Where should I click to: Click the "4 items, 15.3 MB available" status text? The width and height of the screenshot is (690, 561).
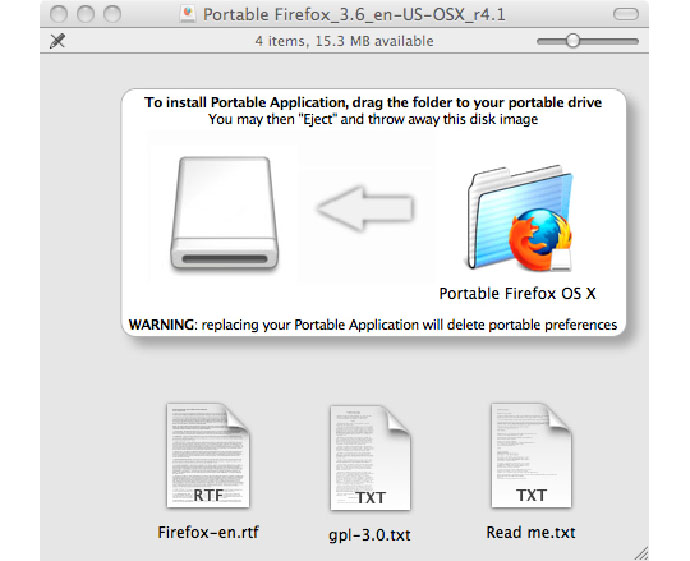click(344, 41)
